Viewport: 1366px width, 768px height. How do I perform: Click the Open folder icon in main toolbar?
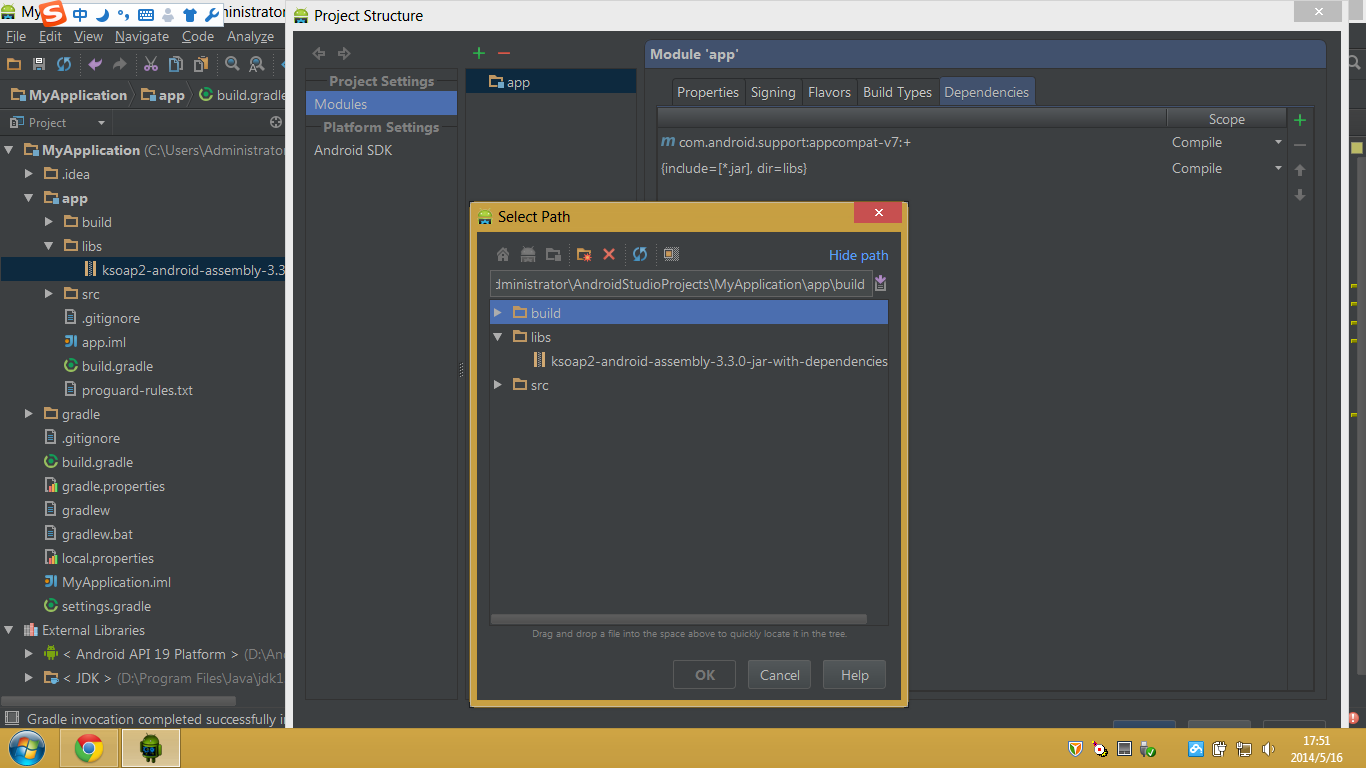pyautogui.click(x=14, y=64)
